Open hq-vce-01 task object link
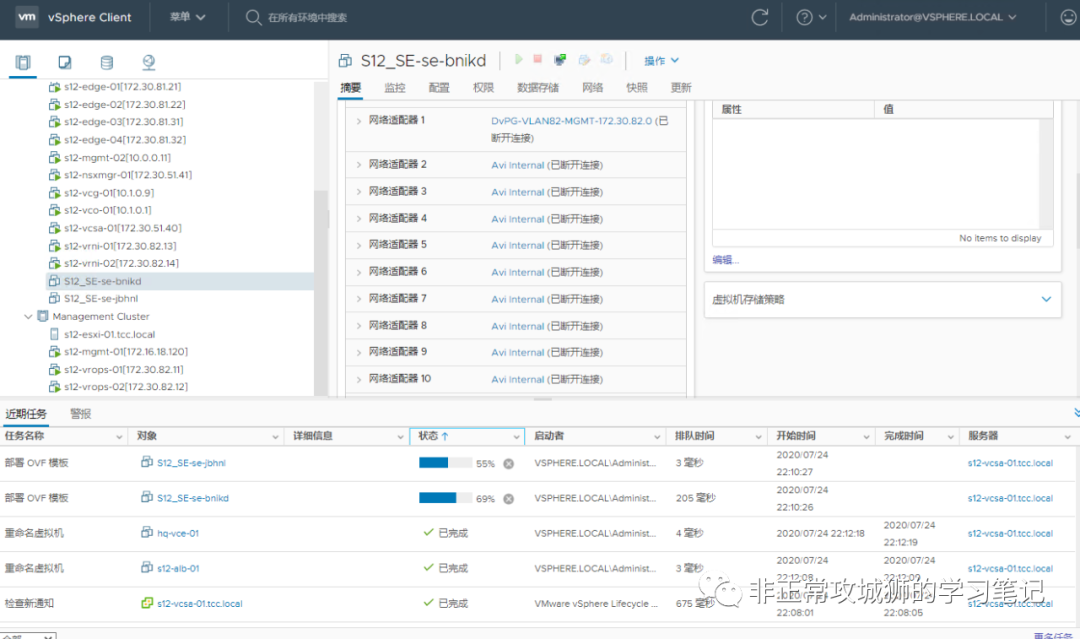 tap(178, 533)
